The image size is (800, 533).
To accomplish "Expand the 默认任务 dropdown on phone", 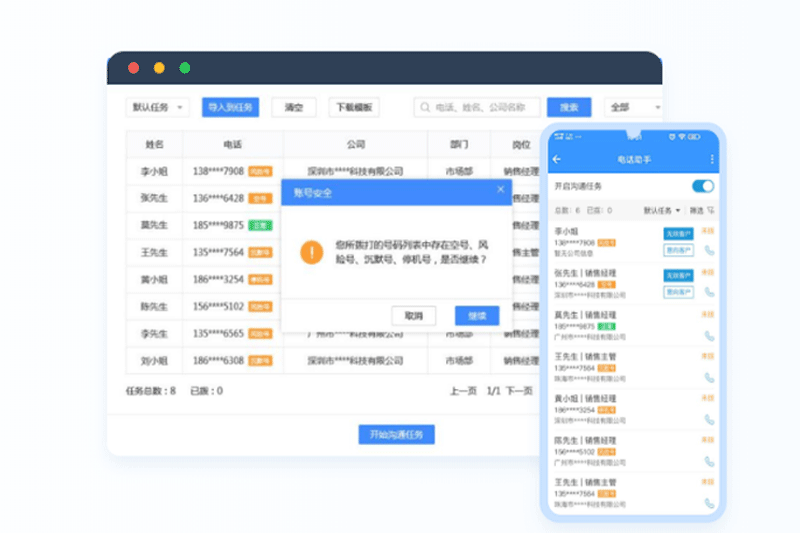I will [662, 211].
